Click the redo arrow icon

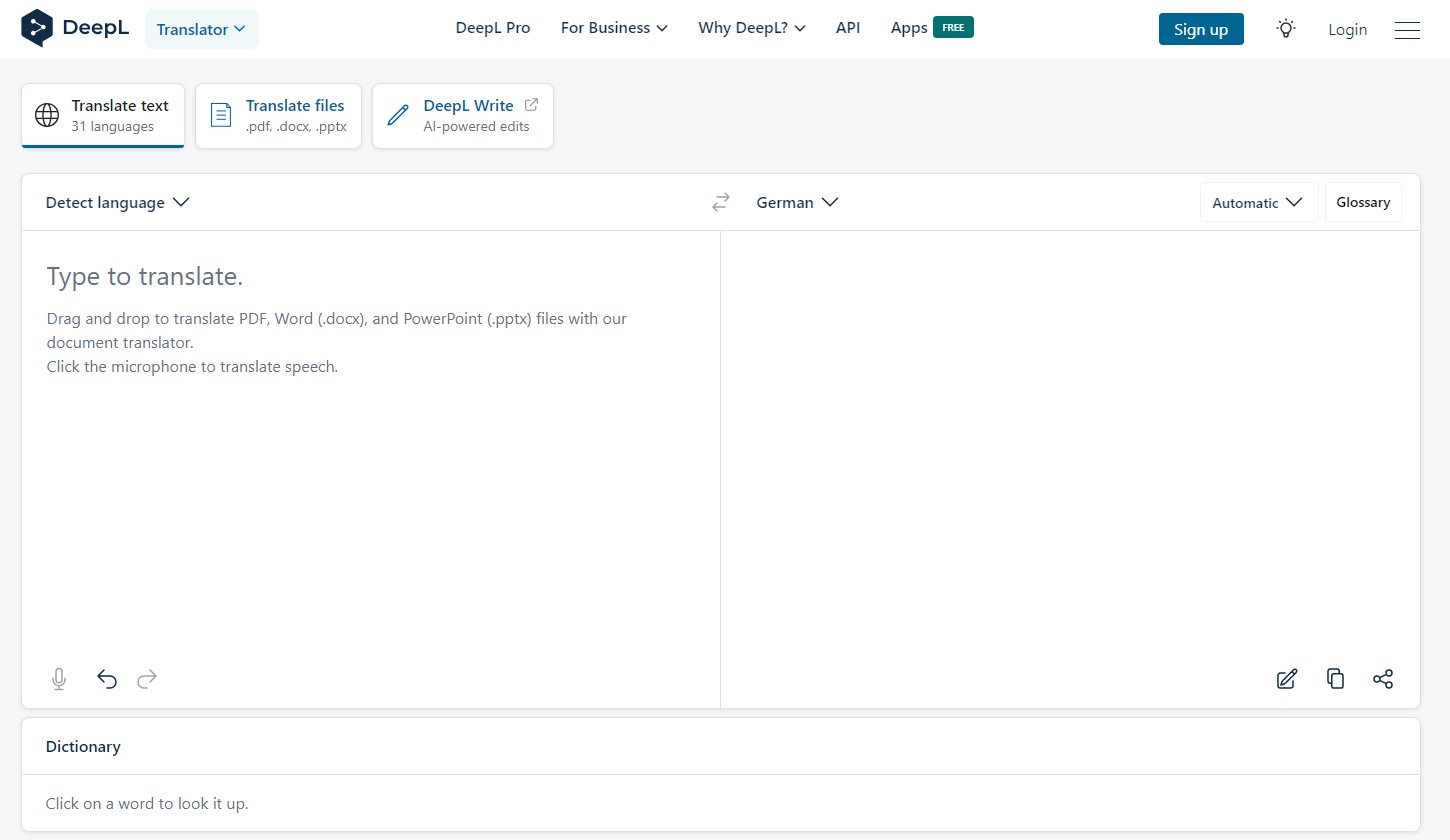tap(147, 680)
